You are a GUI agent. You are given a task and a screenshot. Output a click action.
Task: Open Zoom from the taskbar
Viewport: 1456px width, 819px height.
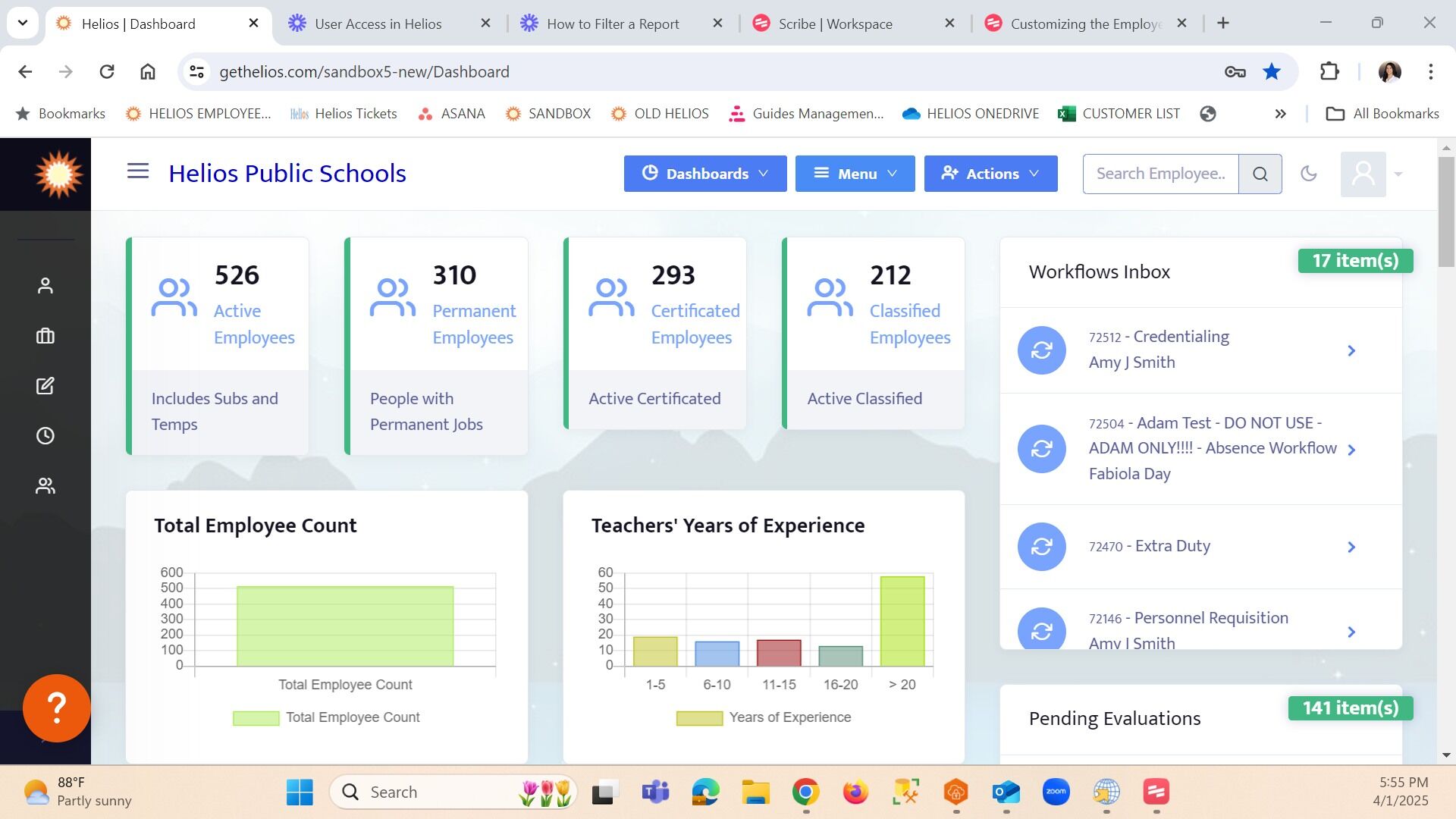[1056, 792]
